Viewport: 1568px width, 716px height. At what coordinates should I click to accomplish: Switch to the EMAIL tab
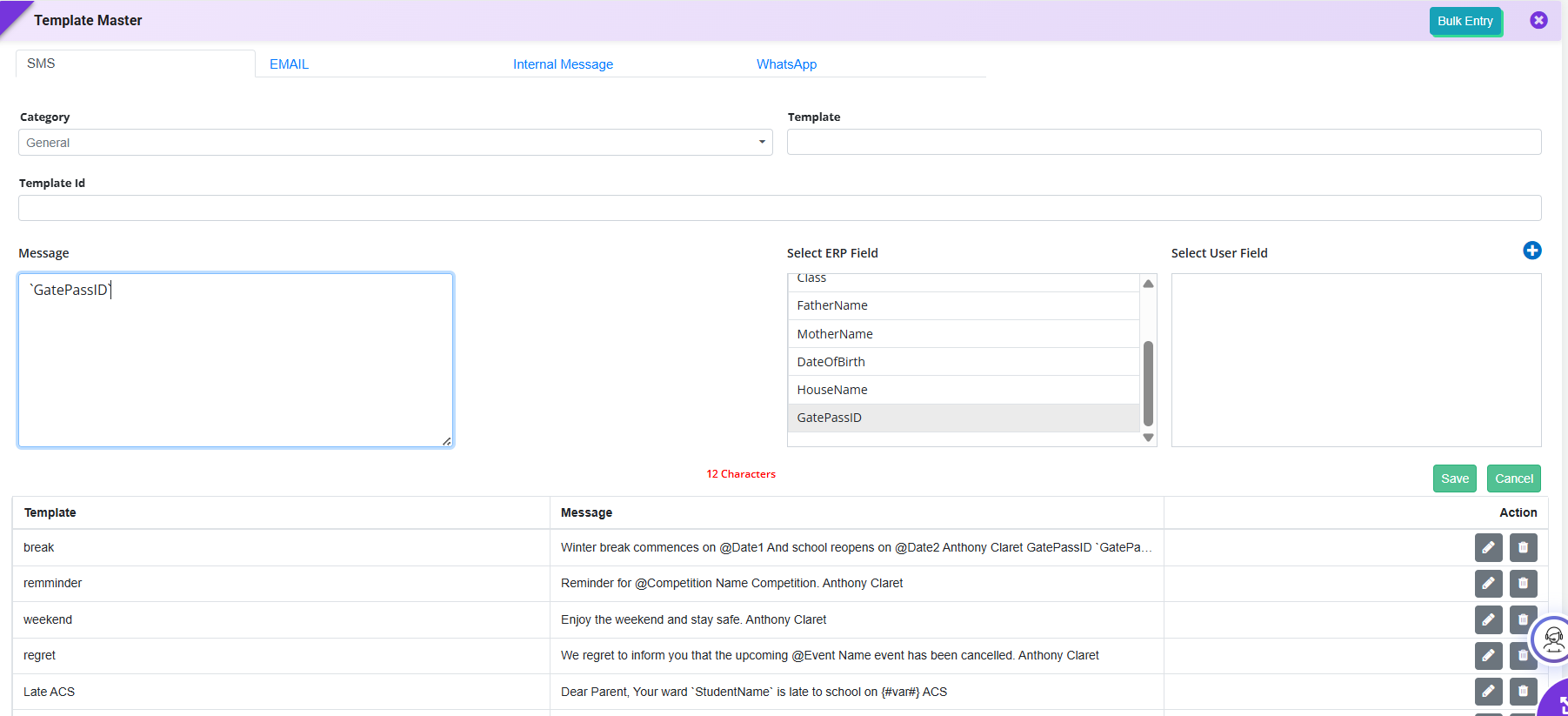[289, 64]
